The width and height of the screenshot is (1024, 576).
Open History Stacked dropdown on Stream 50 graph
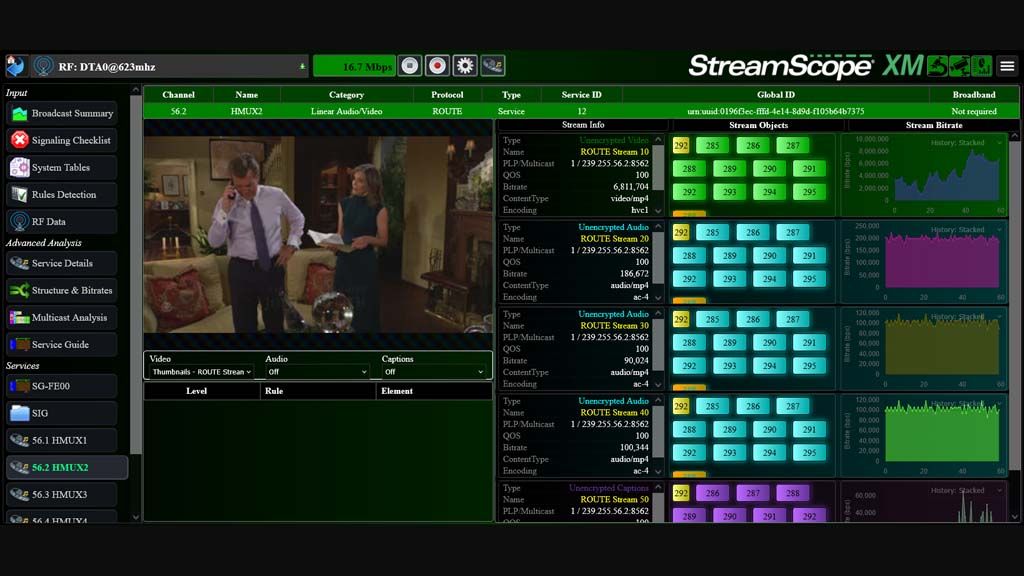pyautogui.click(x=965, y=490)
